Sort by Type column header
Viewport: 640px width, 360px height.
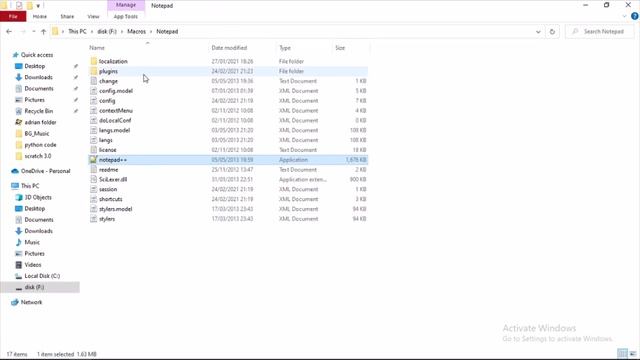point(285,48)
